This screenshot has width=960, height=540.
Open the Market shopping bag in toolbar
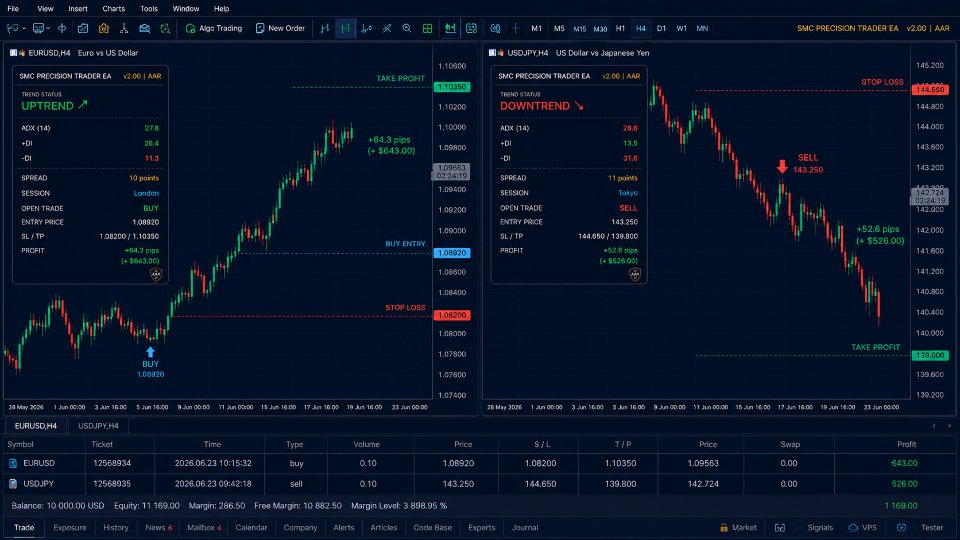click(x=103, y=28)
